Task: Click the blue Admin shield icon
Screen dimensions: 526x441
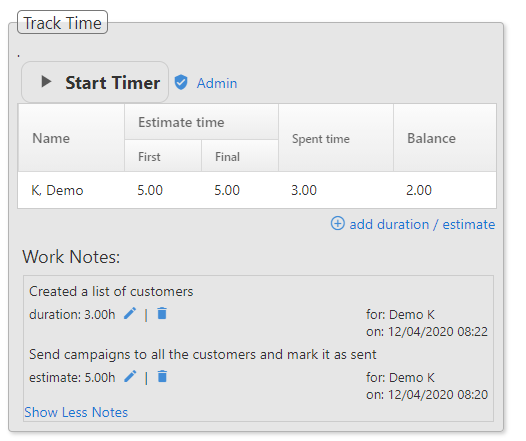Action: click(x=181, y=82)
